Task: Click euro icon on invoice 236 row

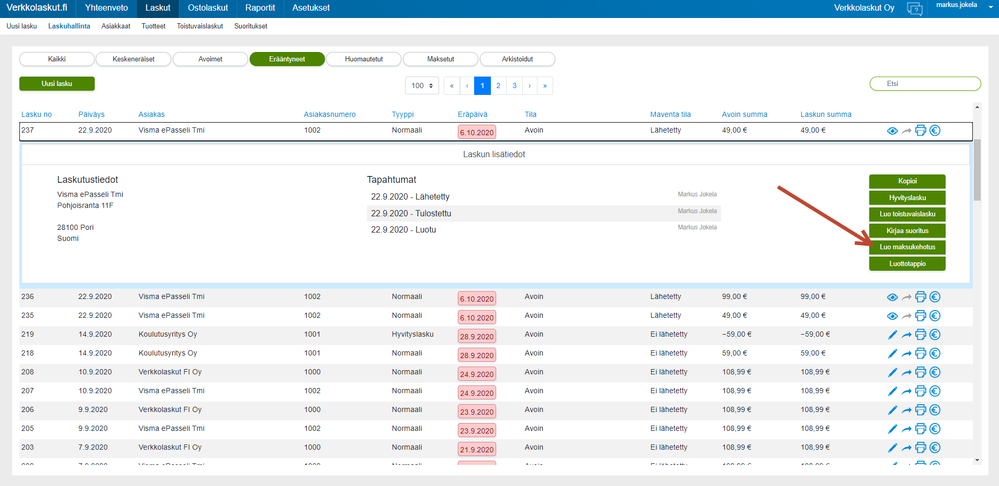Action: click(x=935, y=297)
